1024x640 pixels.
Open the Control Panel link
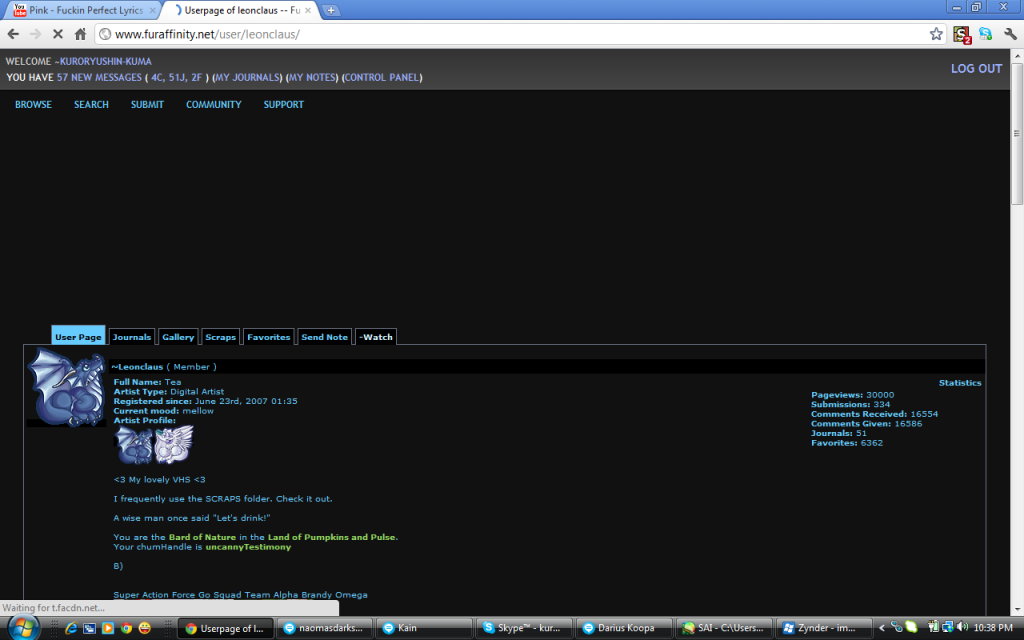coord(382,78)
